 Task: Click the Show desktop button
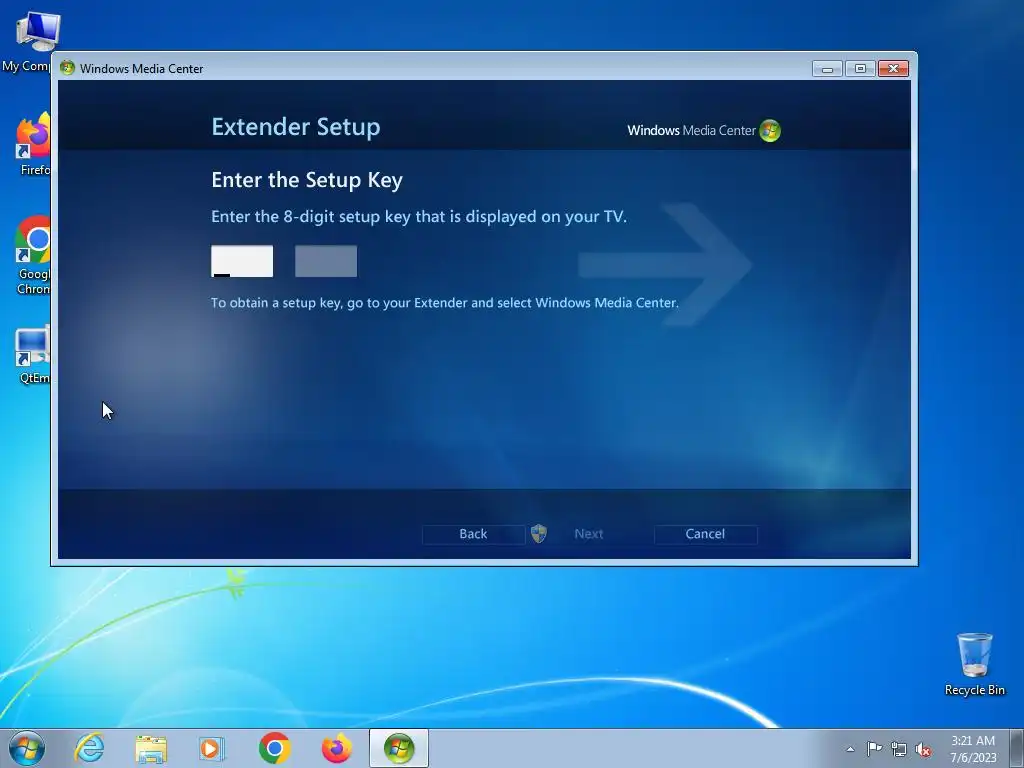point(1017,748)
